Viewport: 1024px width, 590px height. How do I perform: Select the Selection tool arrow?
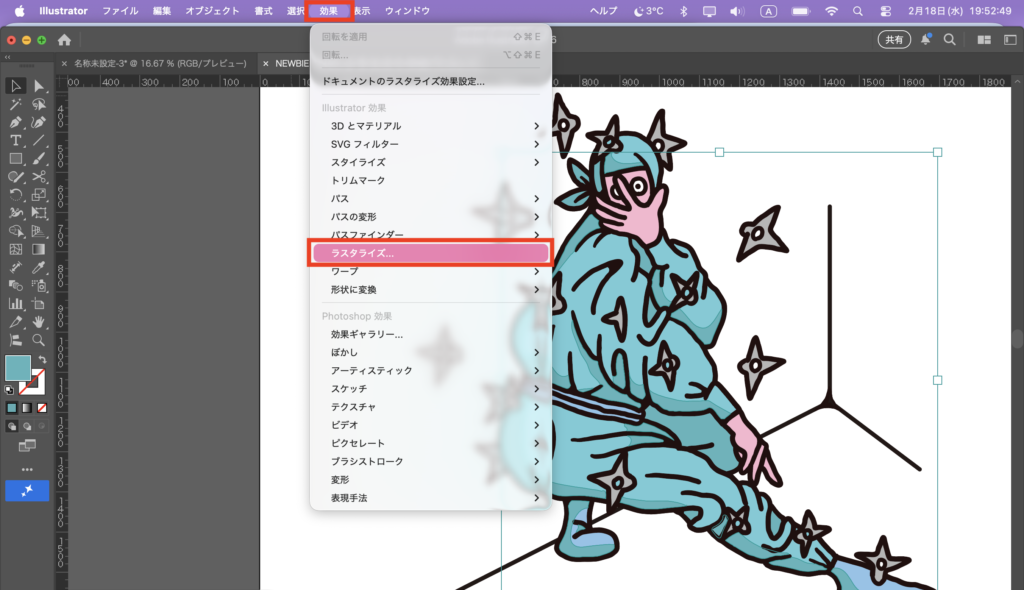pyautogui.click(x=16, y=86)
